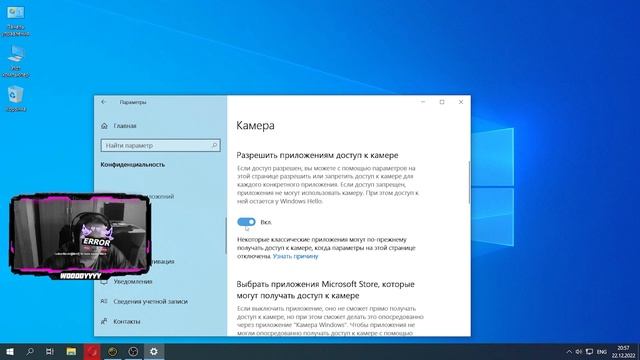Viewport: 640px width, 360px height.
Task: Click the sidebar scrollbar thumb
Action: coord(226,236)
